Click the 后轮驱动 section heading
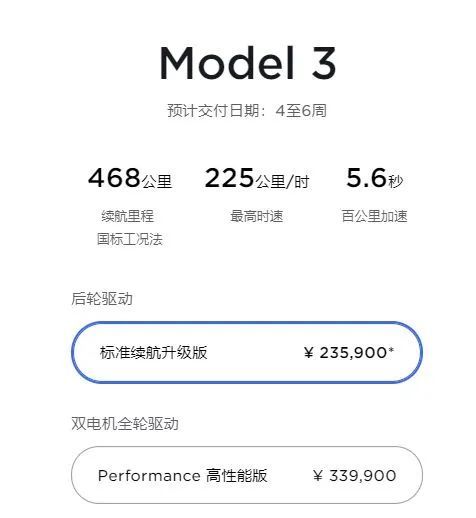The height and width of the screenshot is (518, 476). (102, 298)
